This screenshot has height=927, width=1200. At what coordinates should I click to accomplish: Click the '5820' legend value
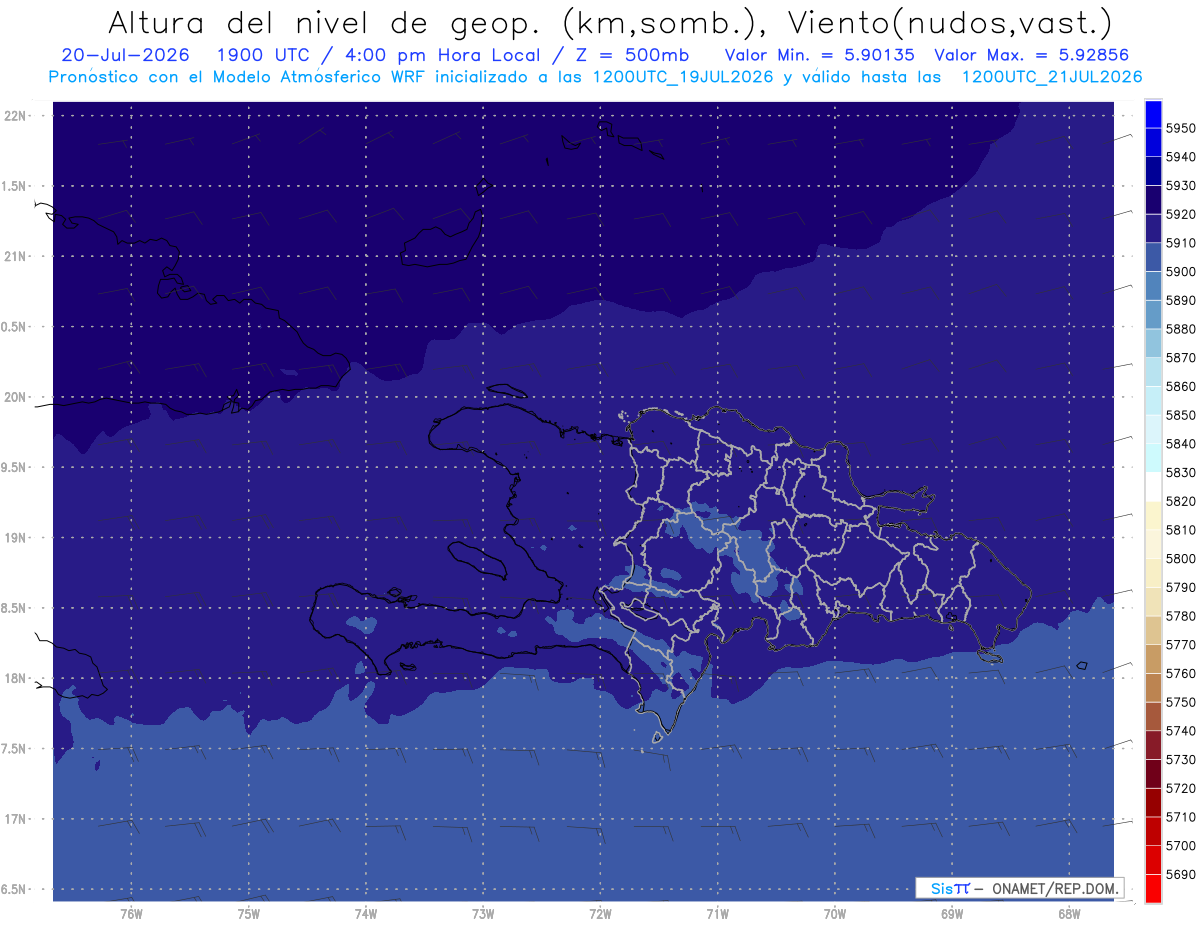pos(1181,501)
